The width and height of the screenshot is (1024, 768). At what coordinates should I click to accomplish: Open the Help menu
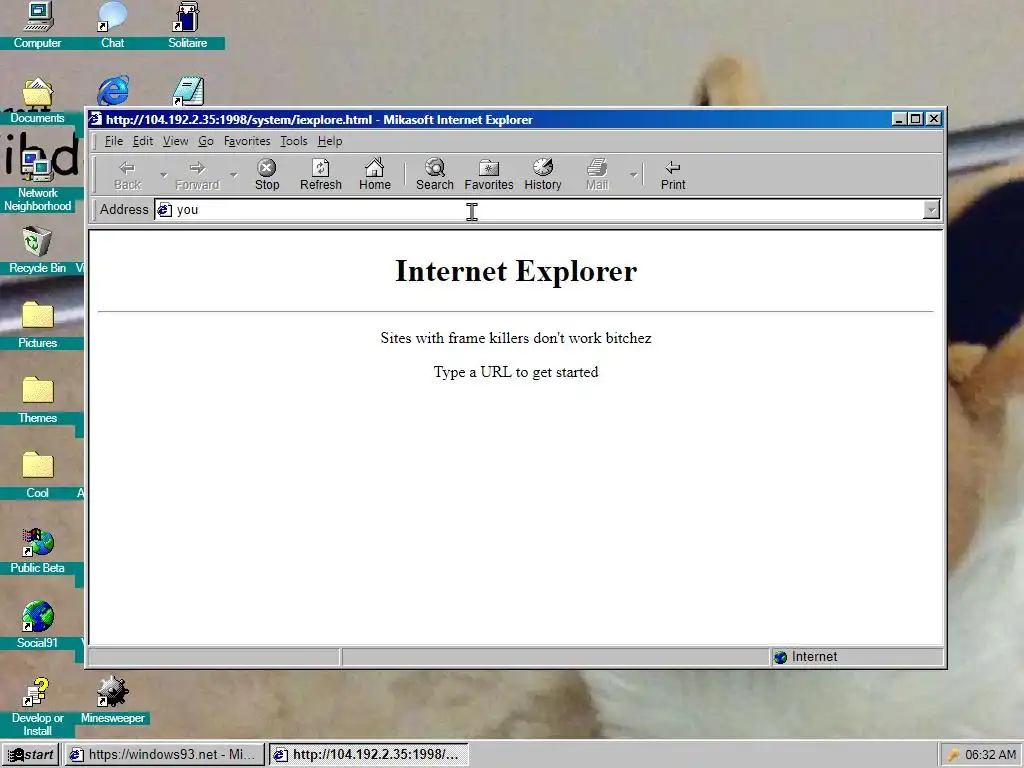click(330, 141)
